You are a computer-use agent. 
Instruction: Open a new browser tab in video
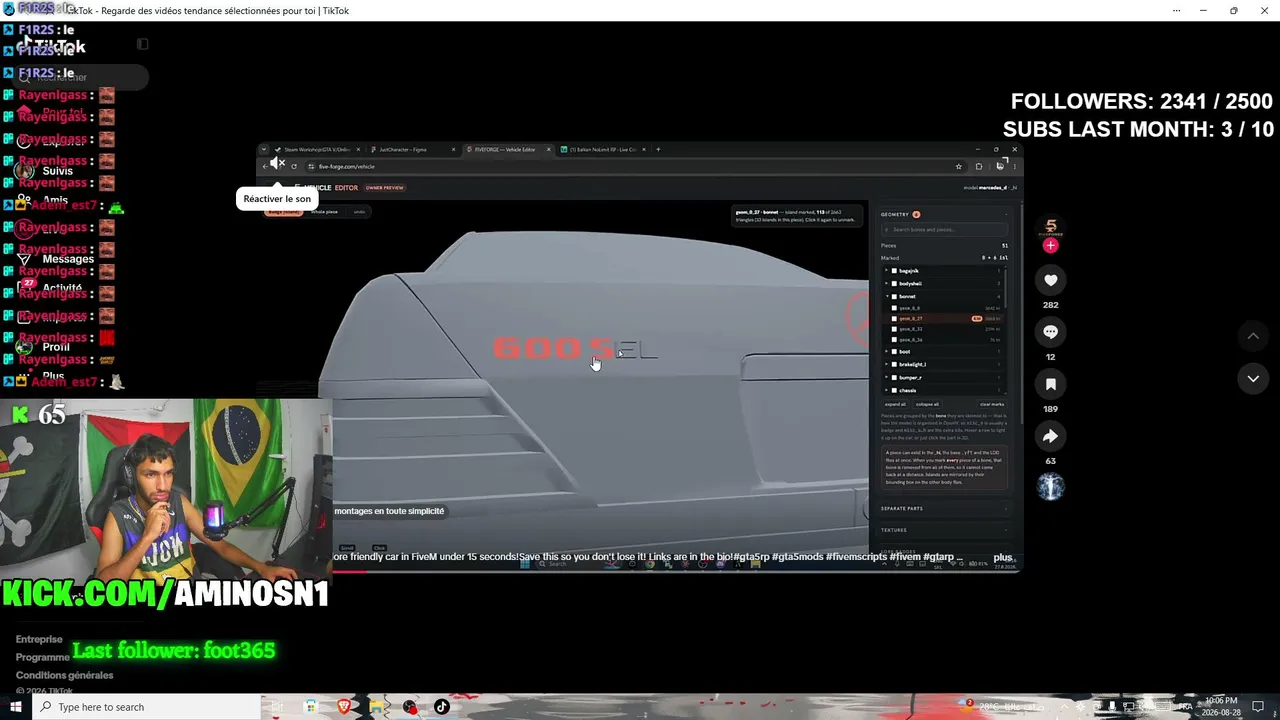(658, 150)
